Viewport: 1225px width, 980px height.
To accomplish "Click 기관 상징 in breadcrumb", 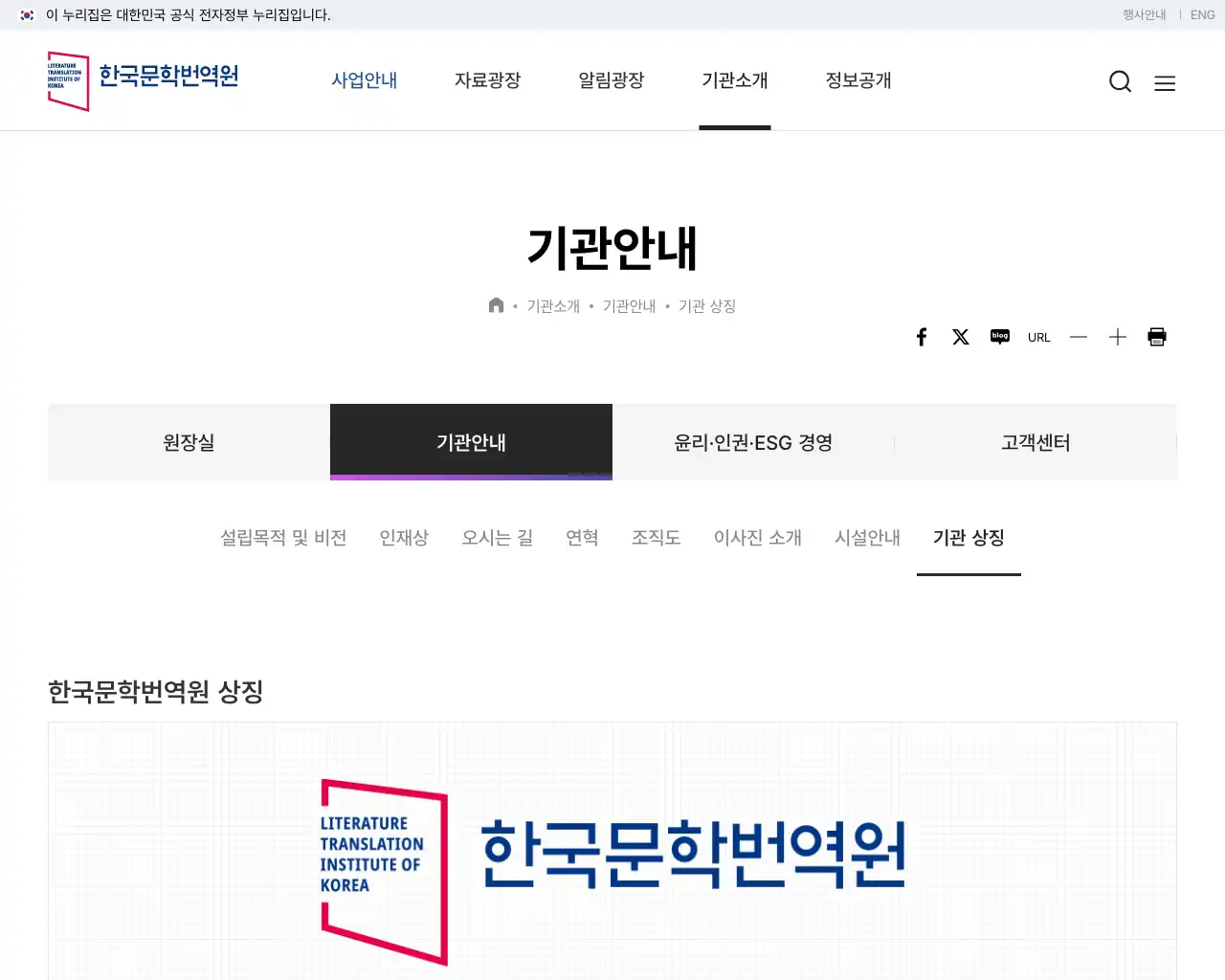I will (x=707, y=306).
